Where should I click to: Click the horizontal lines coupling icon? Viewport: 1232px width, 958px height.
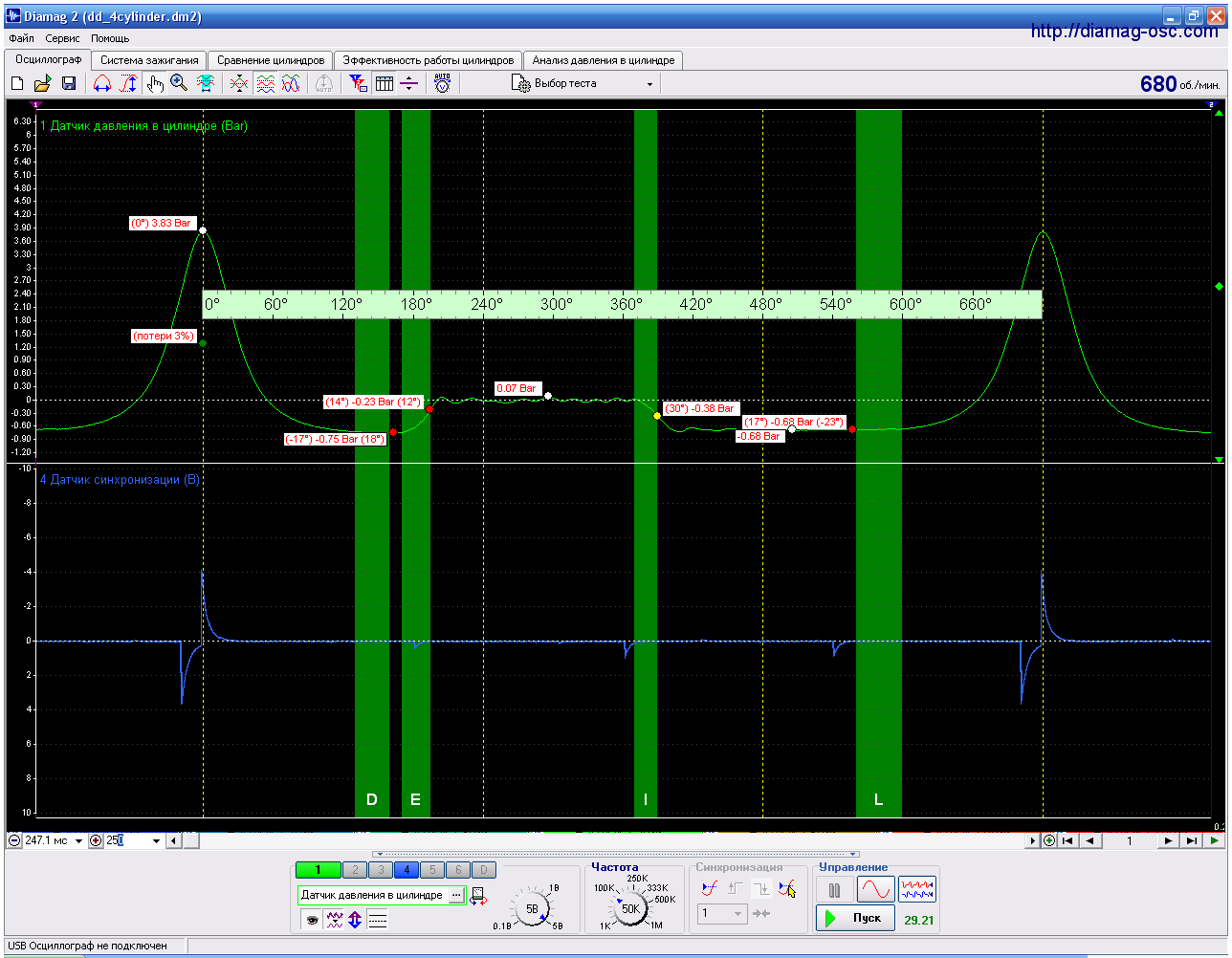tap(378, 921)
